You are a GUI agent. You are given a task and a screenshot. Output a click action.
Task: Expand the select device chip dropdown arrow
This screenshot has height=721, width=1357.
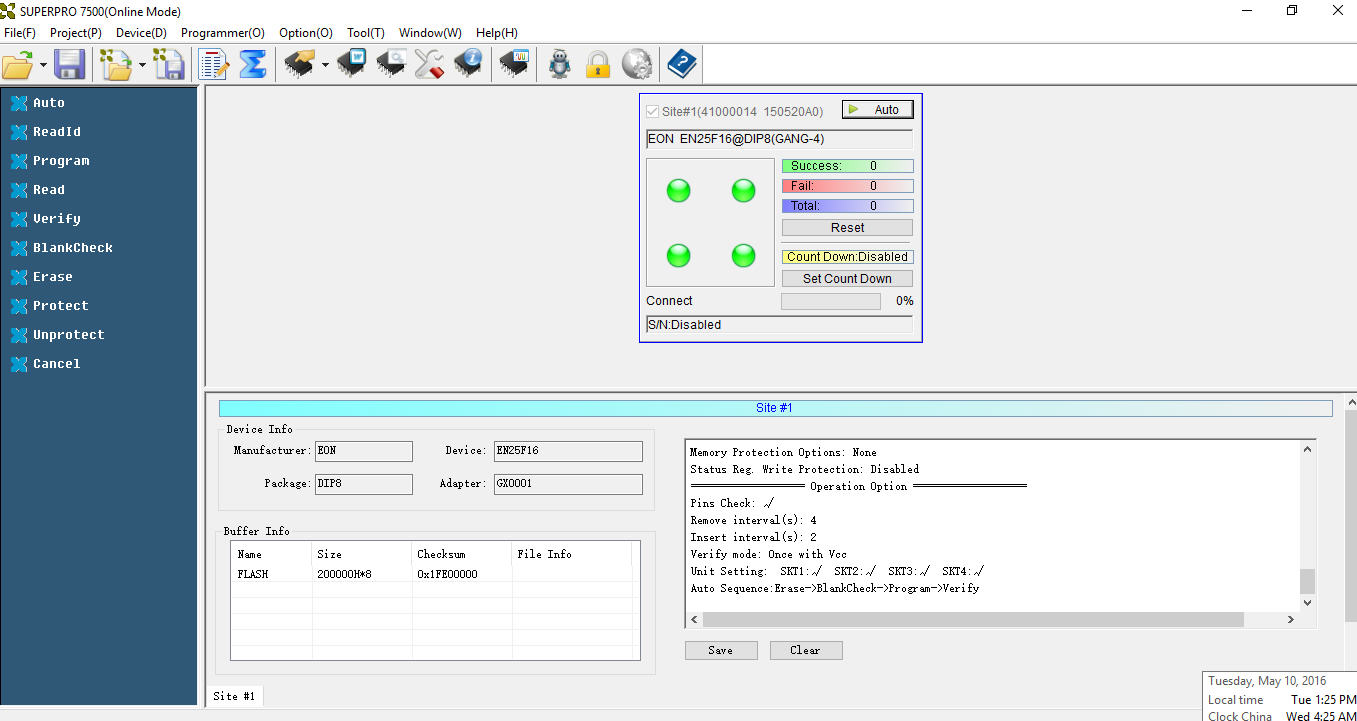(x=325, y=66)
